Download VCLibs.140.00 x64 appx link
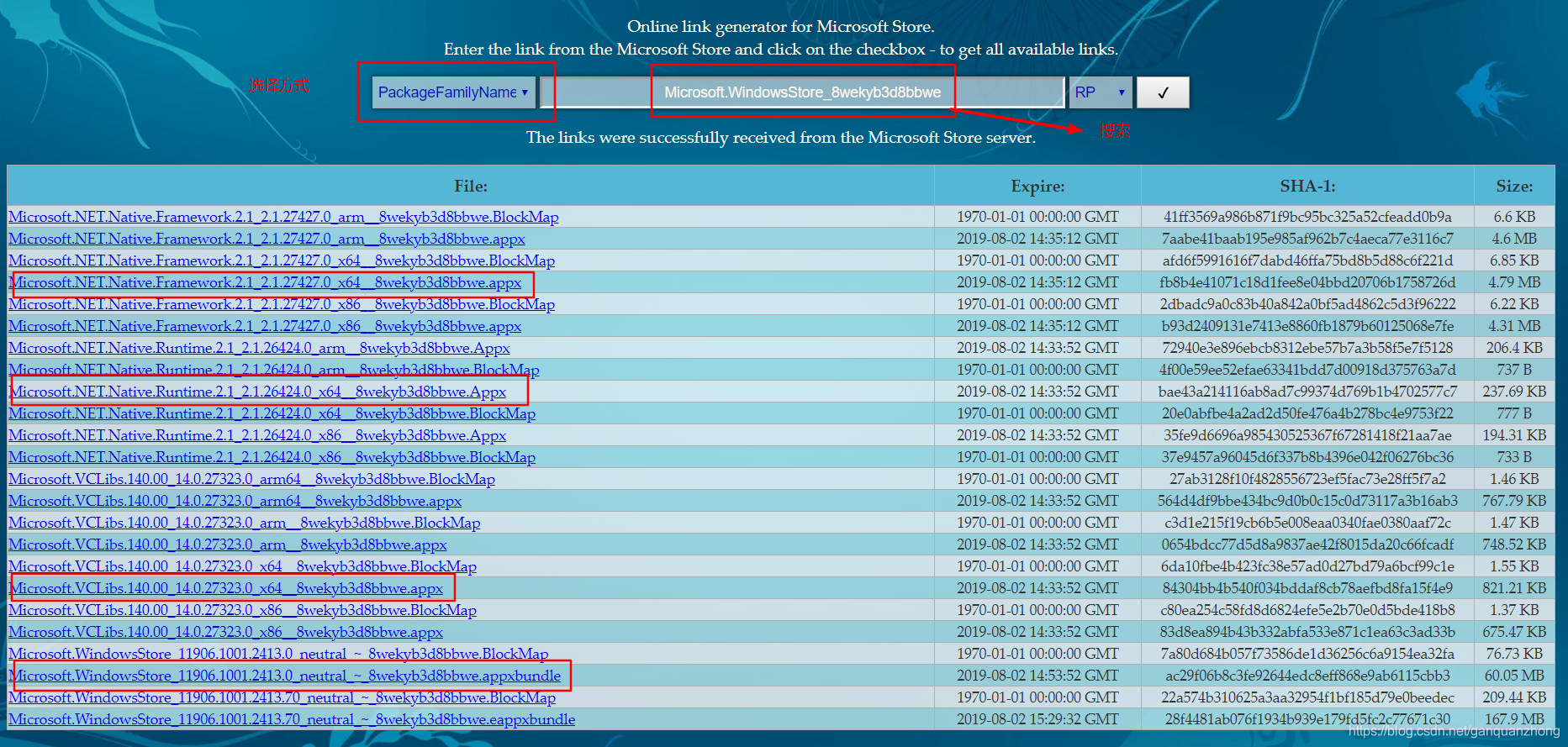 (x=225, y=588)
